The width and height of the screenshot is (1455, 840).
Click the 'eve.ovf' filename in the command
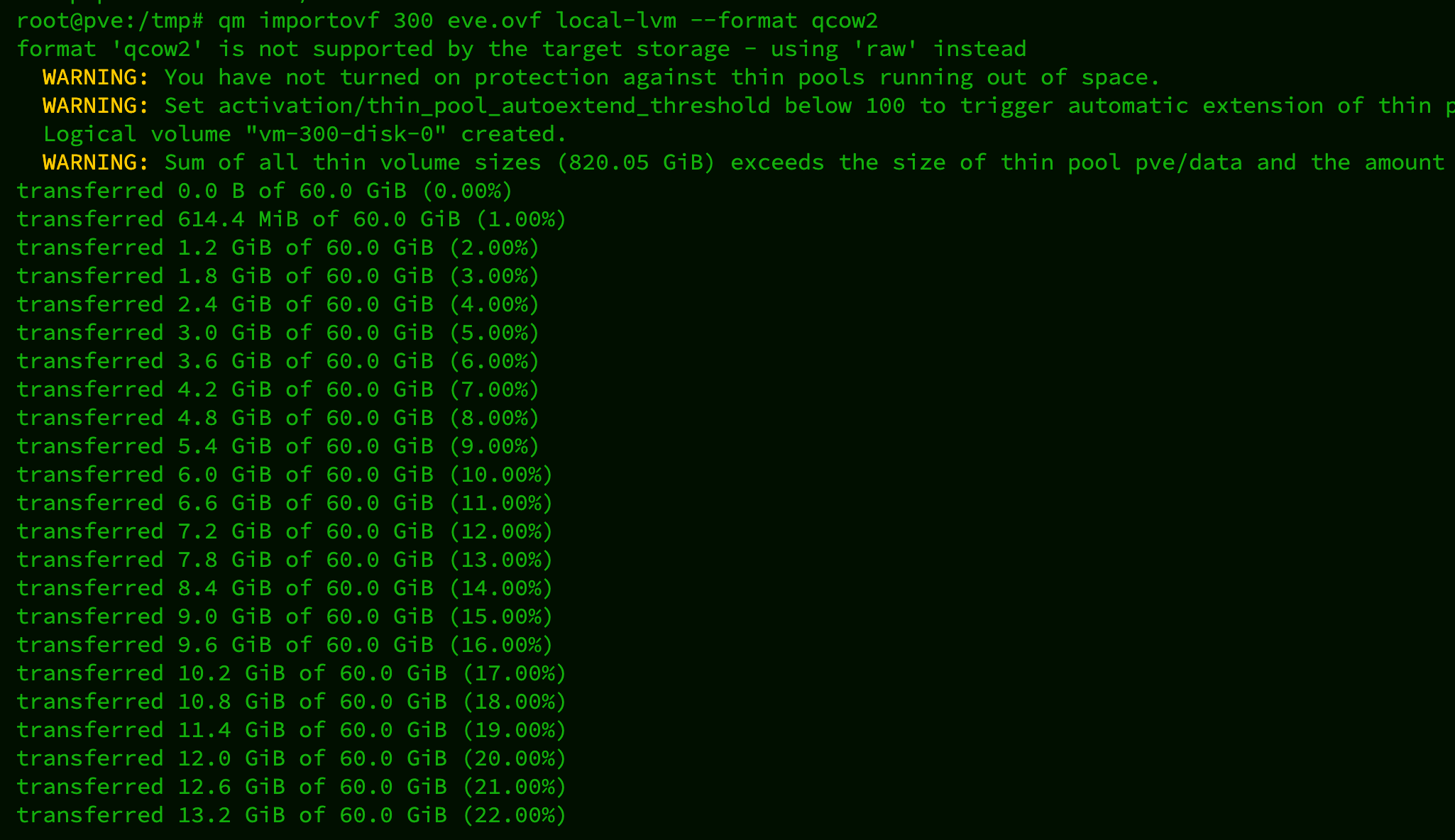pyautogui.click(x=494, y=21)
